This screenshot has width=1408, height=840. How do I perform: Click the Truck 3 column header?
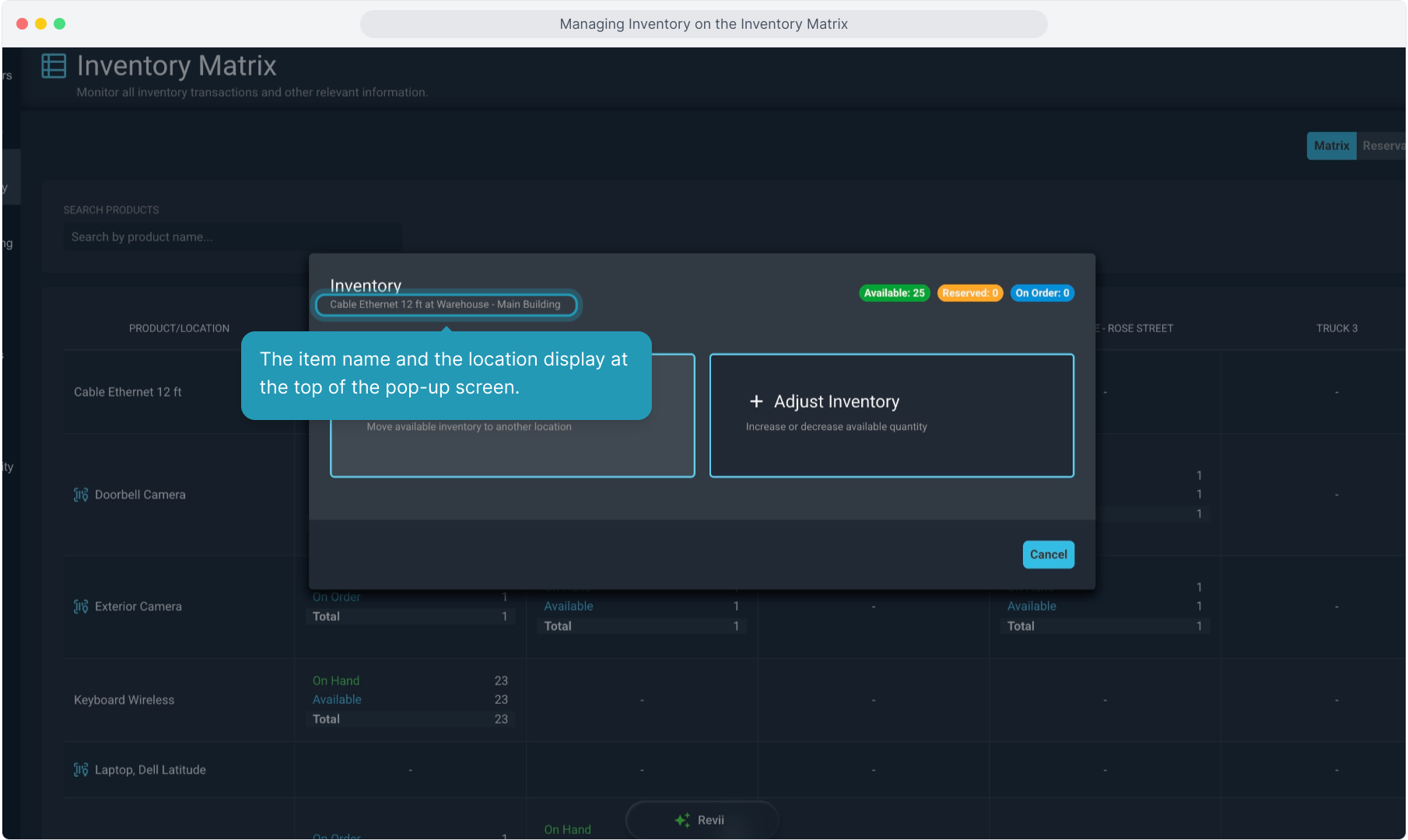tap(1336, 328)
